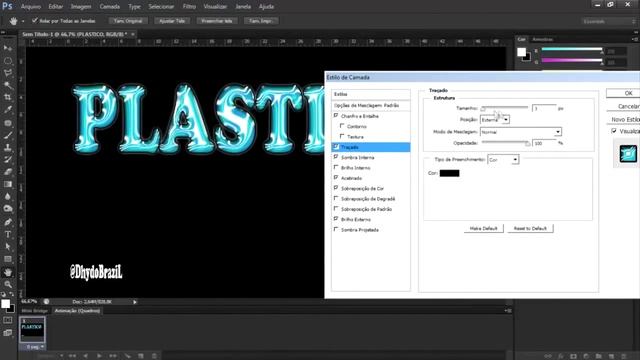Select the Hand tool in toolbox

point(8,272)
